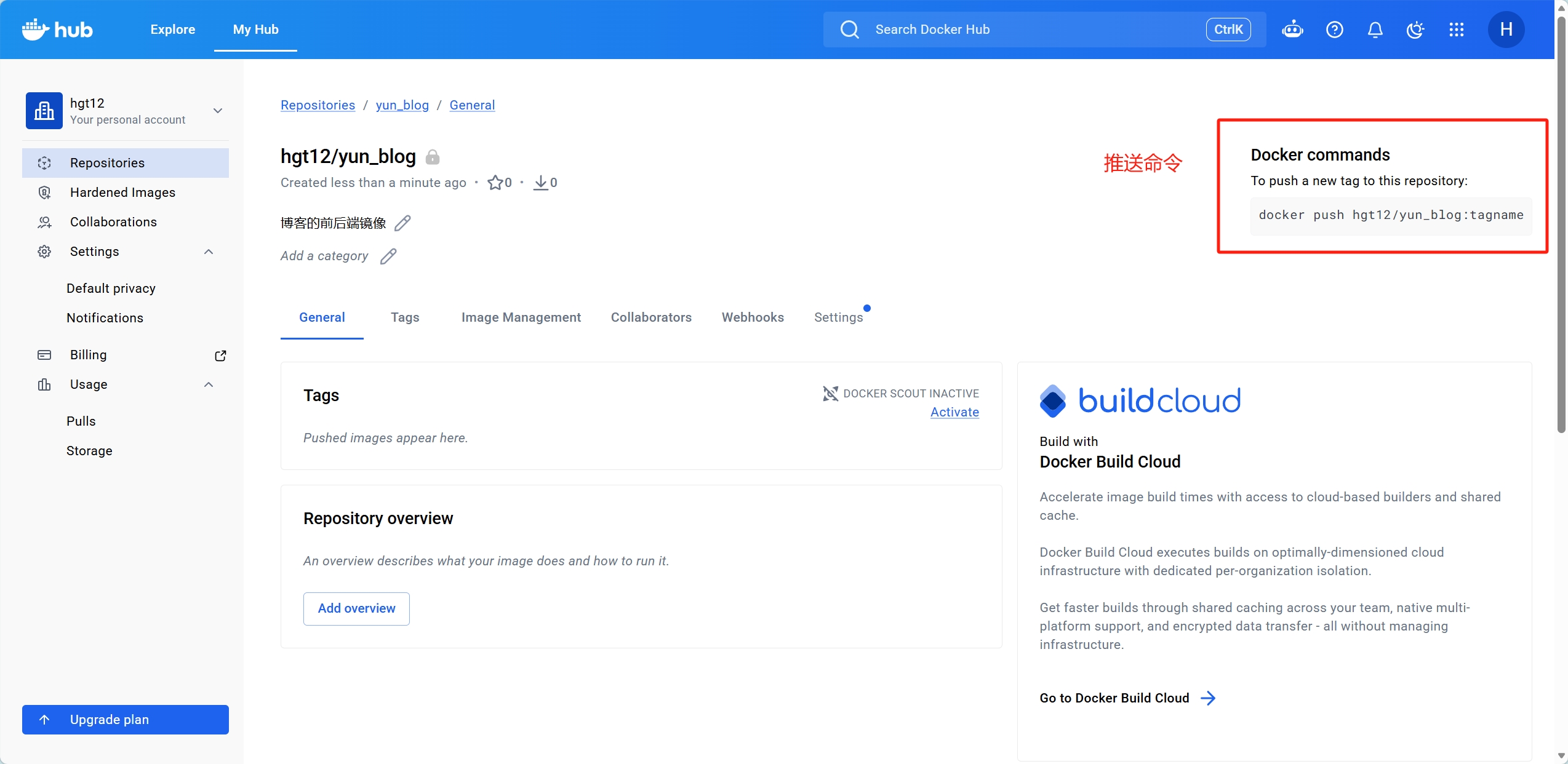Open Collaborations in the sidebar

click(x=126, y=222)
